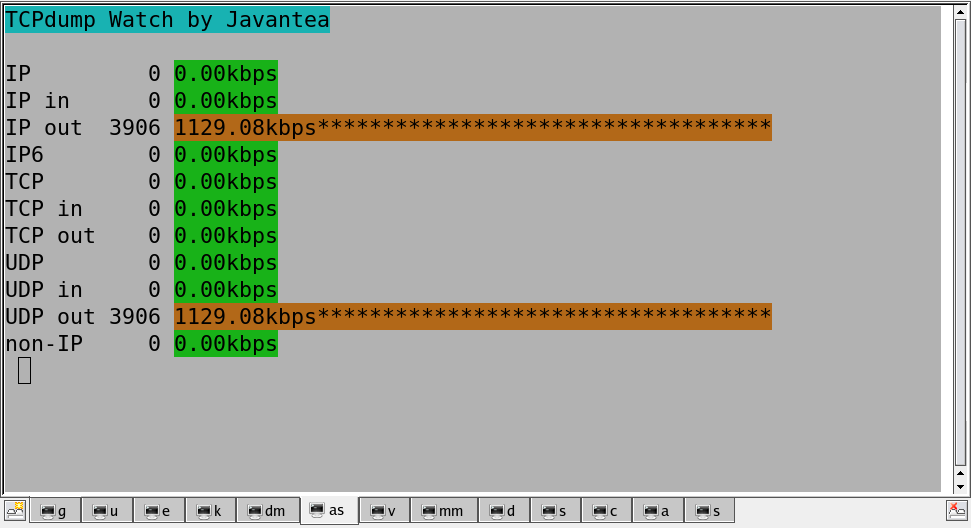The height and width of the screenshot is (528, 971).
Task: Click the "TCP out" row label
Action: [x=50, y=236]
